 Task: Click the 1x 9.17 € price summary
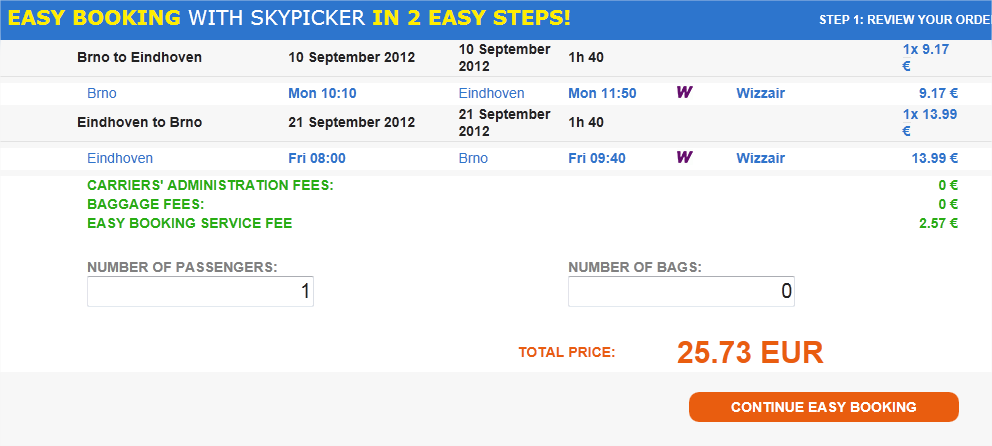pos(926,58)
